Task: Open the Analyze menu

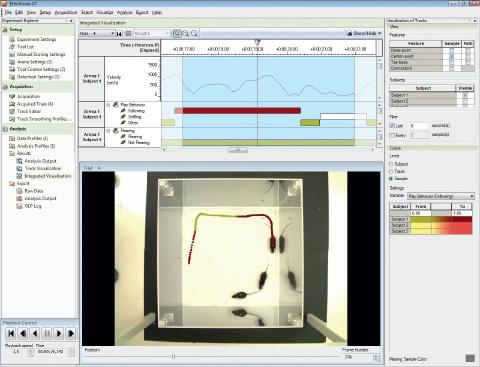Action: (124, 12)
